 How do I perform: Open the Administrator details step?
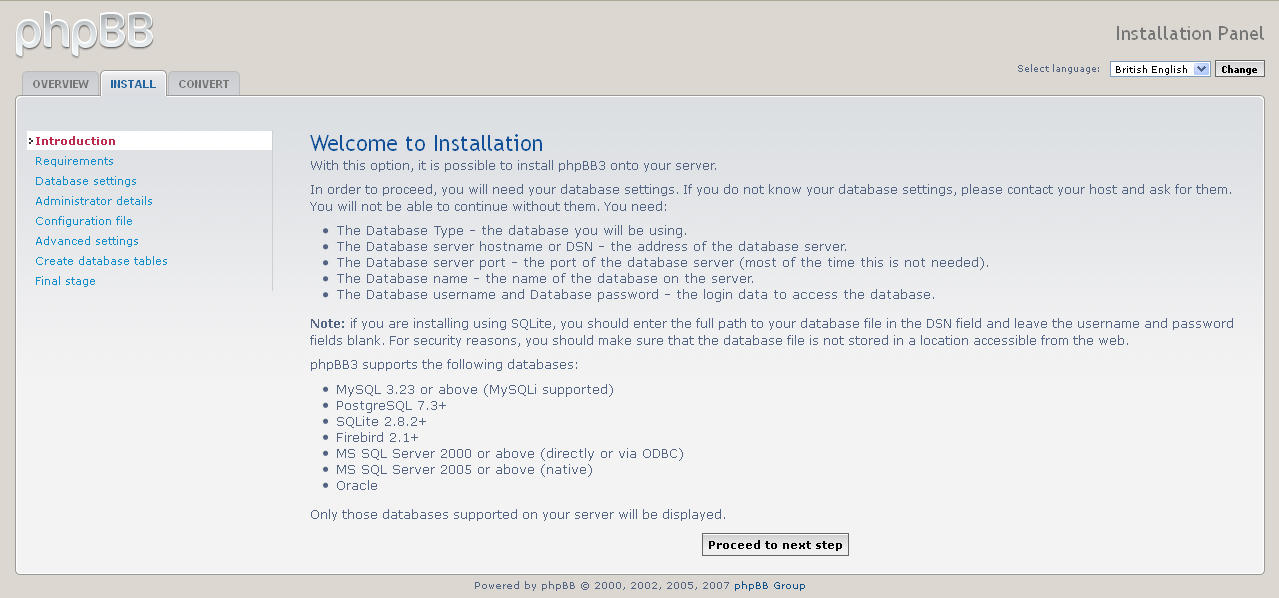(94, 201)
